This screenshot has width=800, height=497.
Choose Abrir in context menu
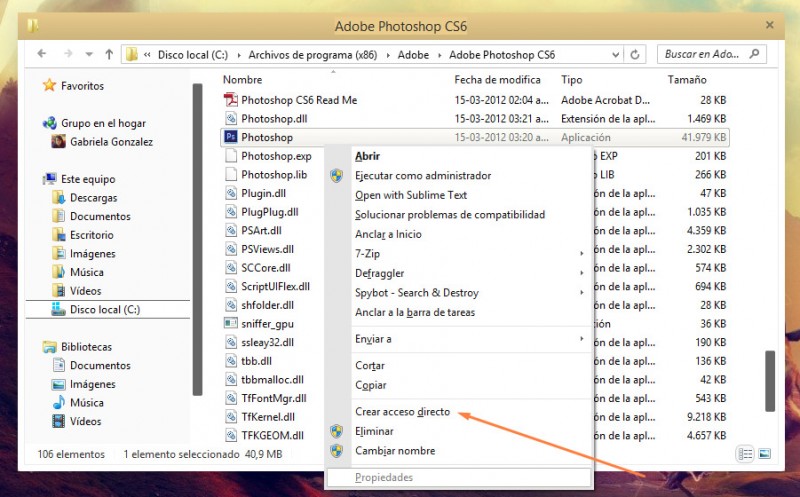coord(367,156)
